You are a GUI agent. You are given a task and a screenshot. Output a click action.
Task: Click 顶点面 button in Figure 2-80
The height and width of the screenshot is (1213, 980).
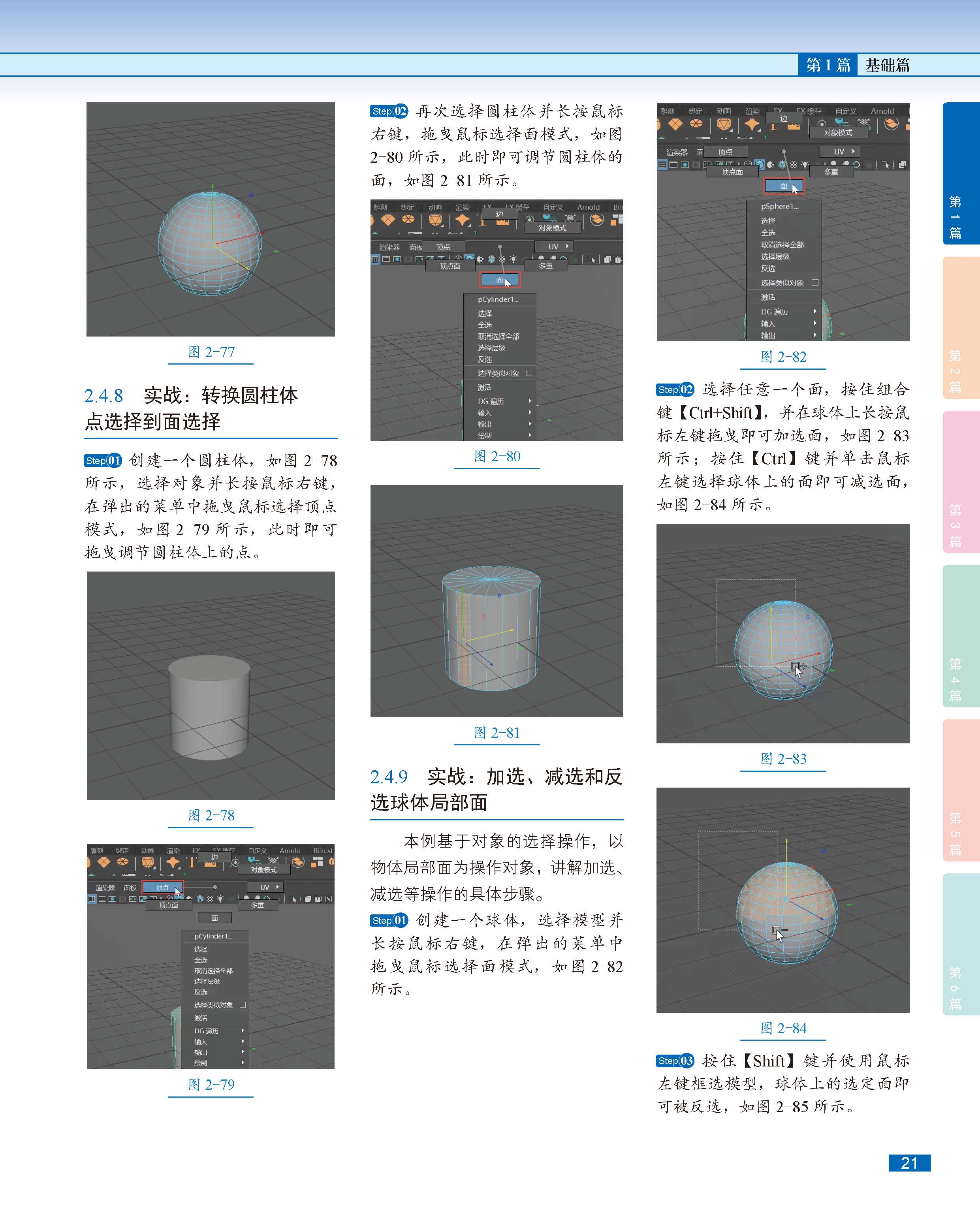tap(450, 266)
